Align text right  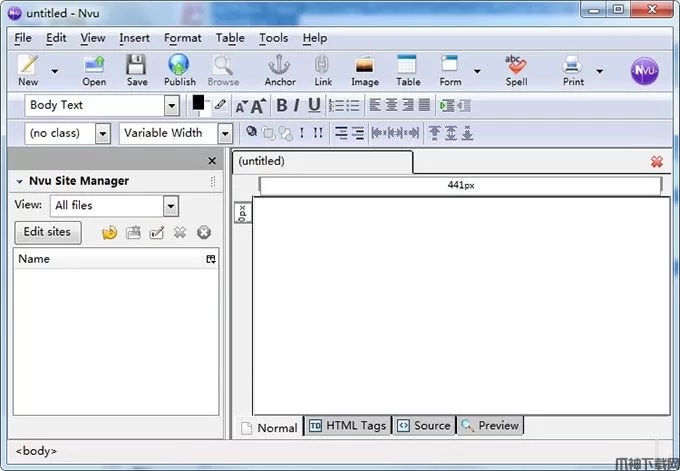point(408,105)
